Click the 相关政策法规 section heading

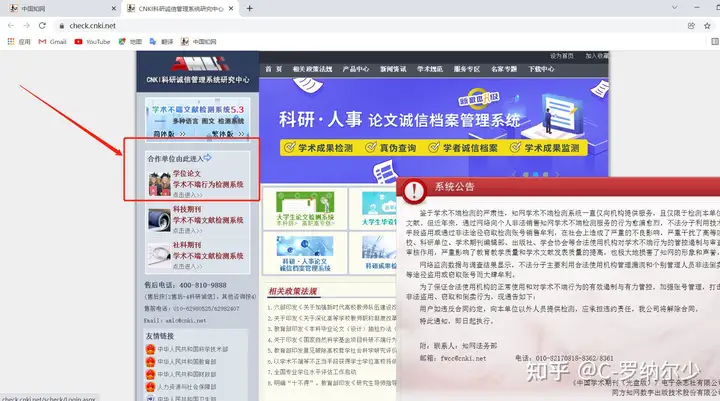(293, 291)
